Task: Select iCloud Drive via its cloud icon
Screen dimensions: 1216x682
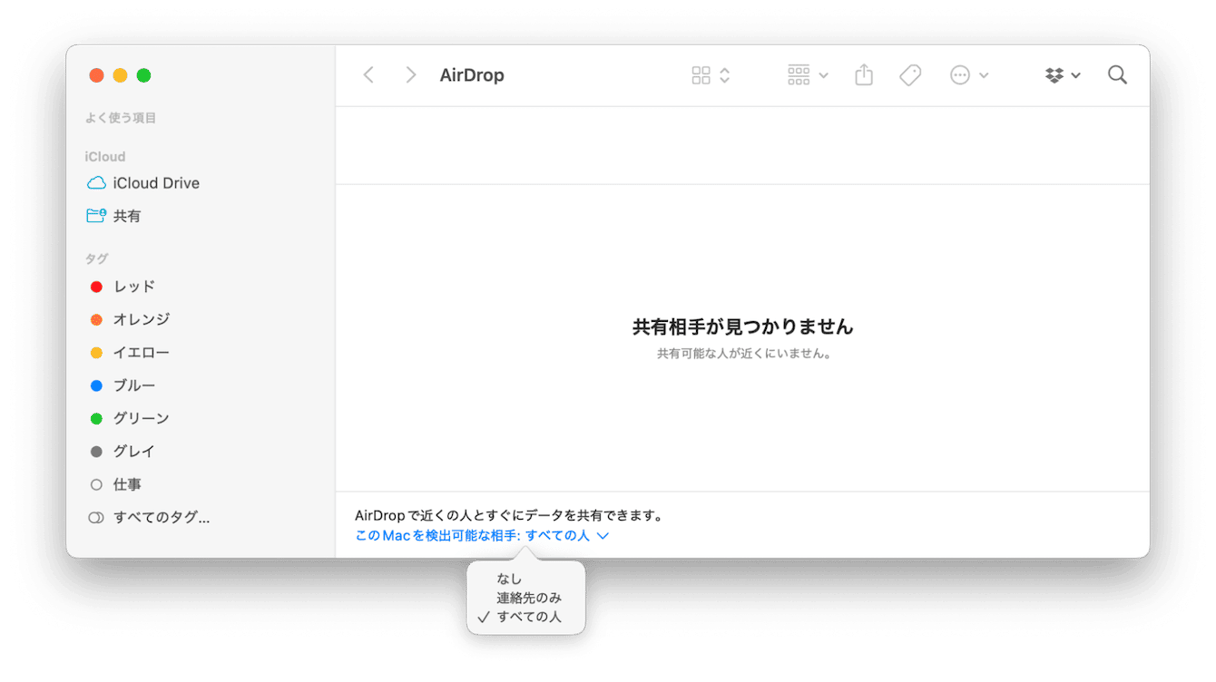Action: point(99,183)
